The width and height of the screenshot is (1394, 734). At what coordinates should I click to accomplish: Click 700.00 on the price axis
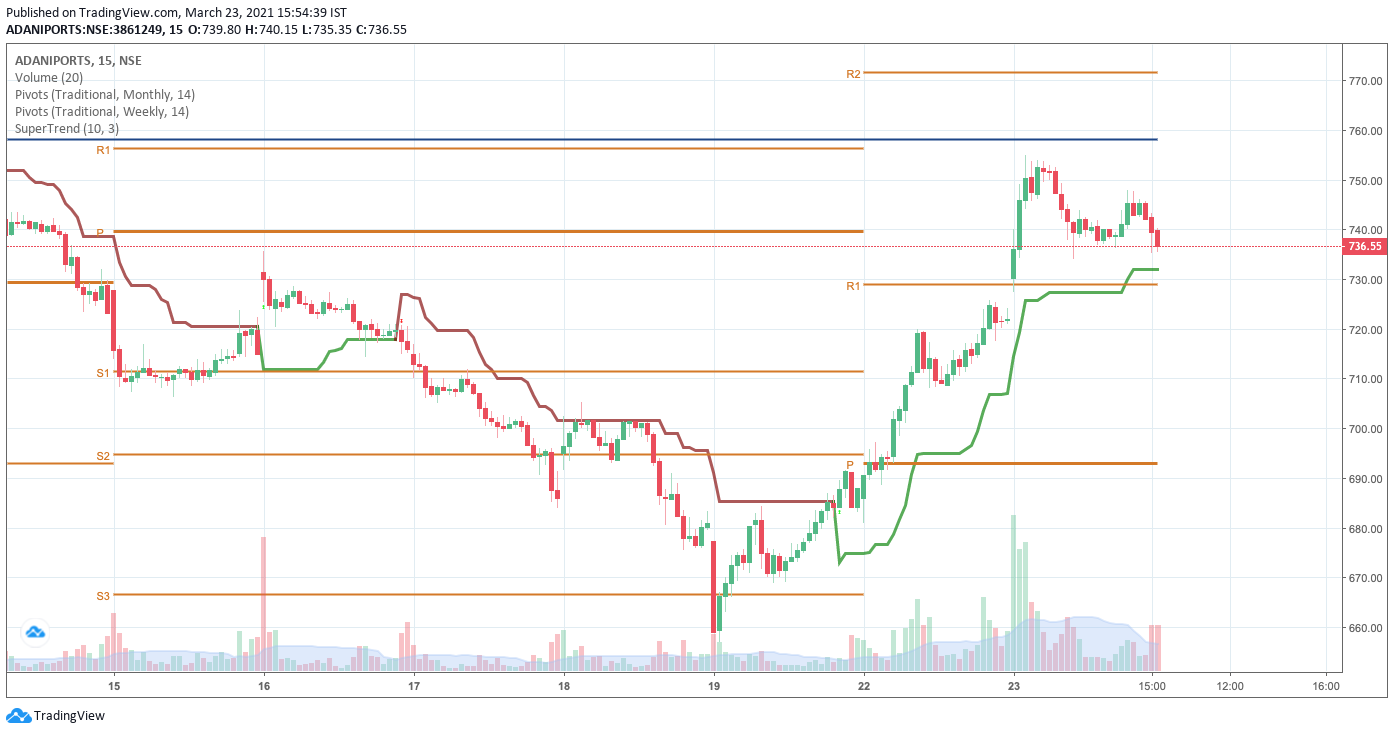1365,429
